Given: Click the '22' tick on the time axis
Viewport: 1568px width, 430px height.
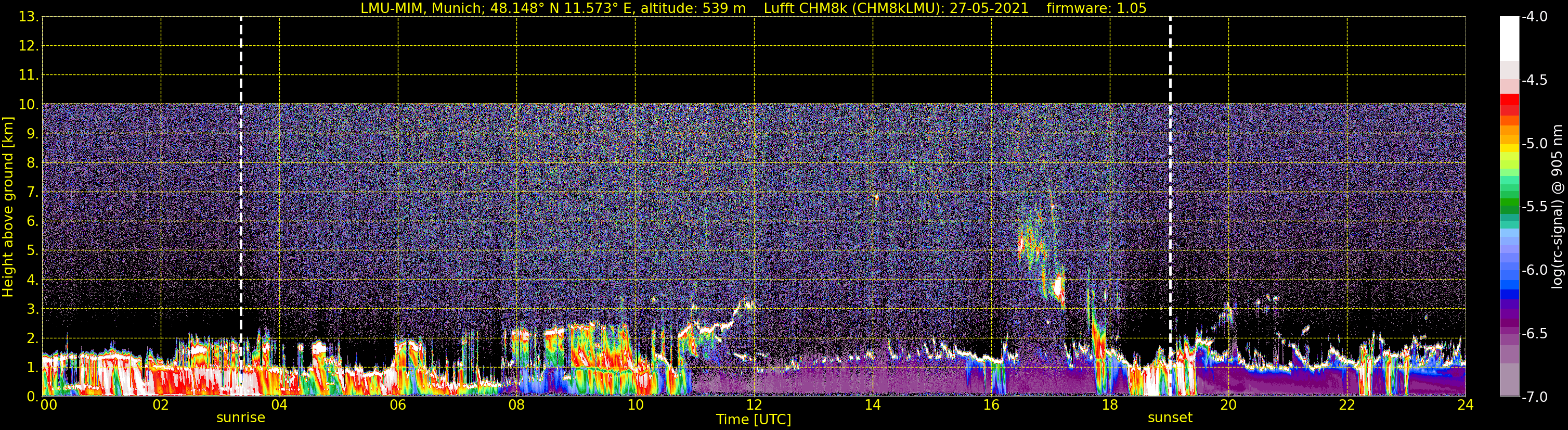Looking at the screenshot, I should click(x=1347, y=405).
